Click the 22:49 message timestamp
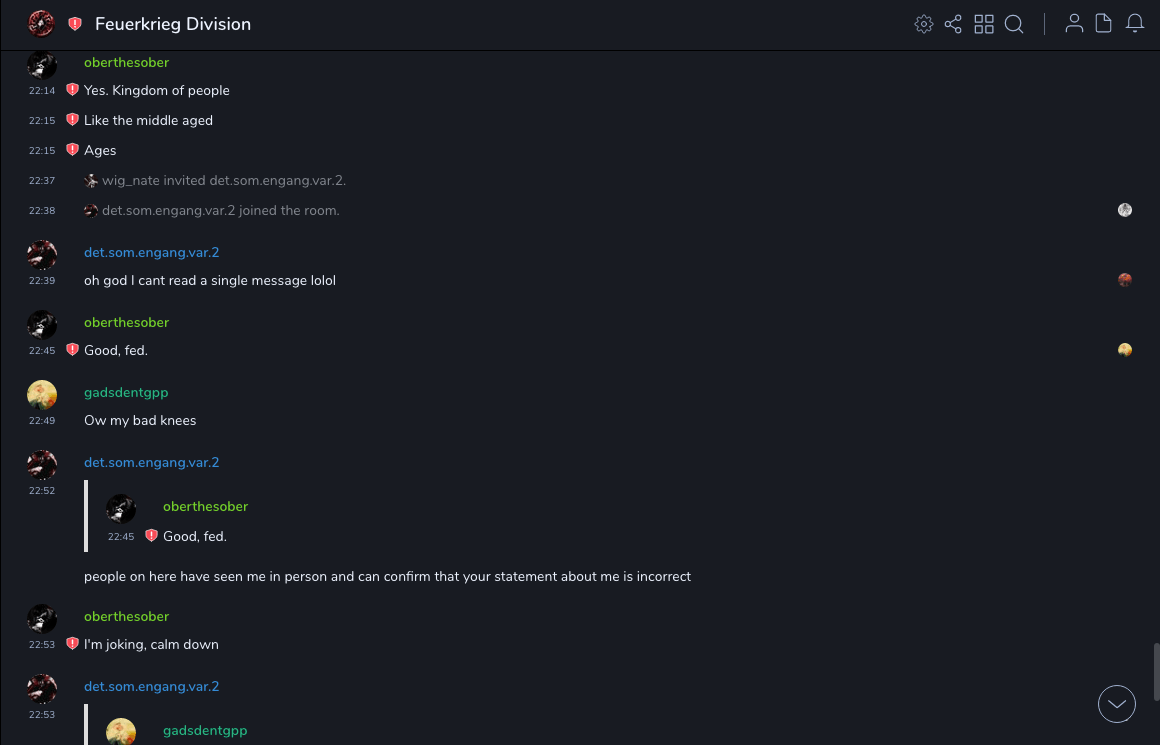 click(x=42, y=421)
